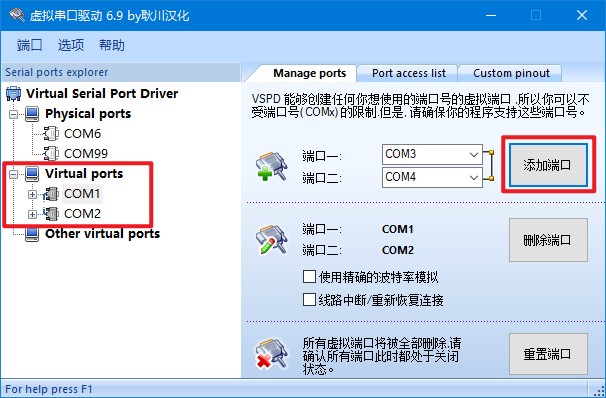Screen dimensions: 606x398
Task: Click the 添加端口 button
Action: [548, 165]
